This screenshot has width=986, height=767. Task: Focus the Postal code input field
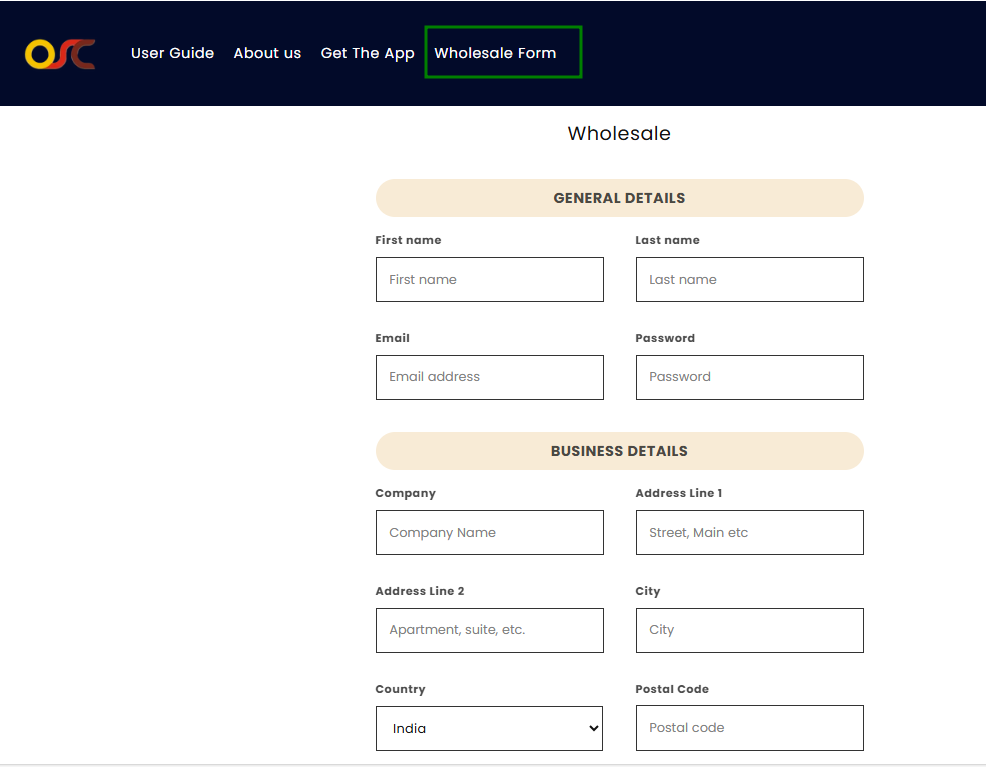tap(749, 728)
